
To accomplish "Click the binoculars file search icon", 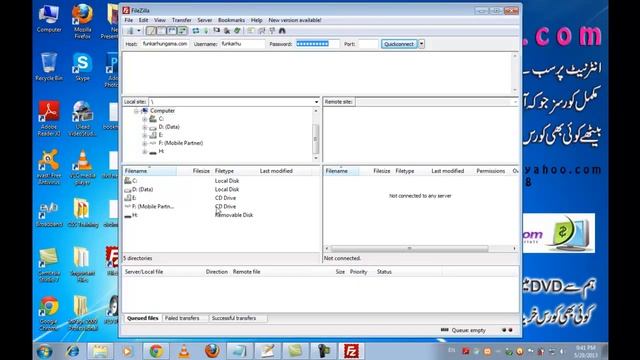I will pos(282,31).
